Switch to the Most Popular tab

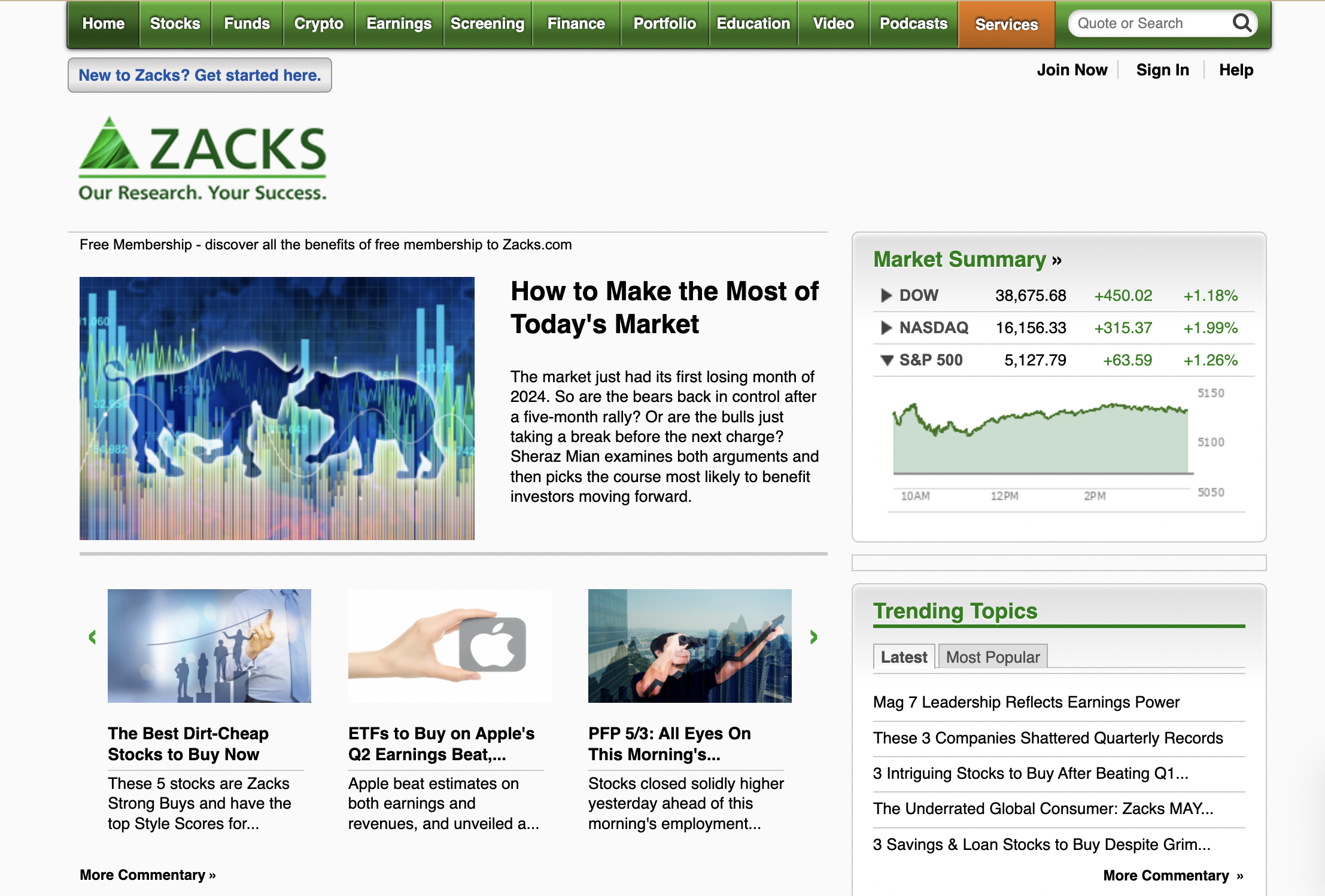[993, 657]
